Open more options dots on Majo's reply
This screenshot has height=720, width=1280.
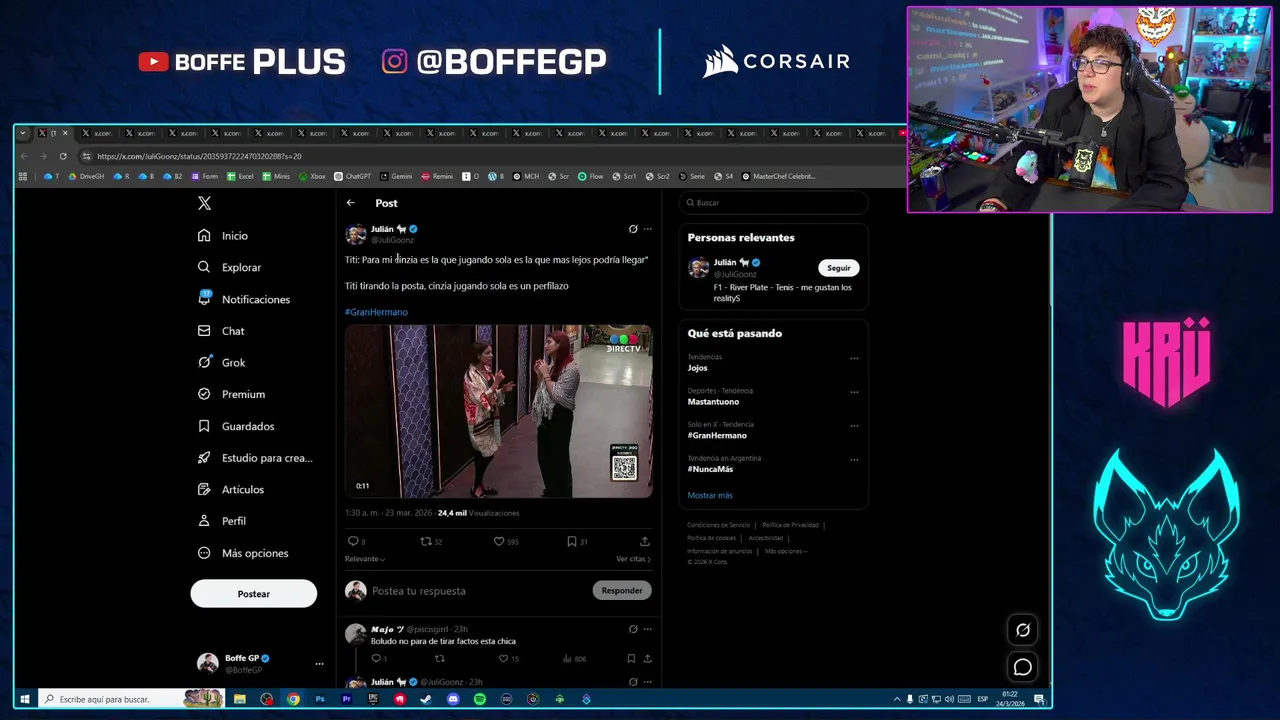click(648, 629)
